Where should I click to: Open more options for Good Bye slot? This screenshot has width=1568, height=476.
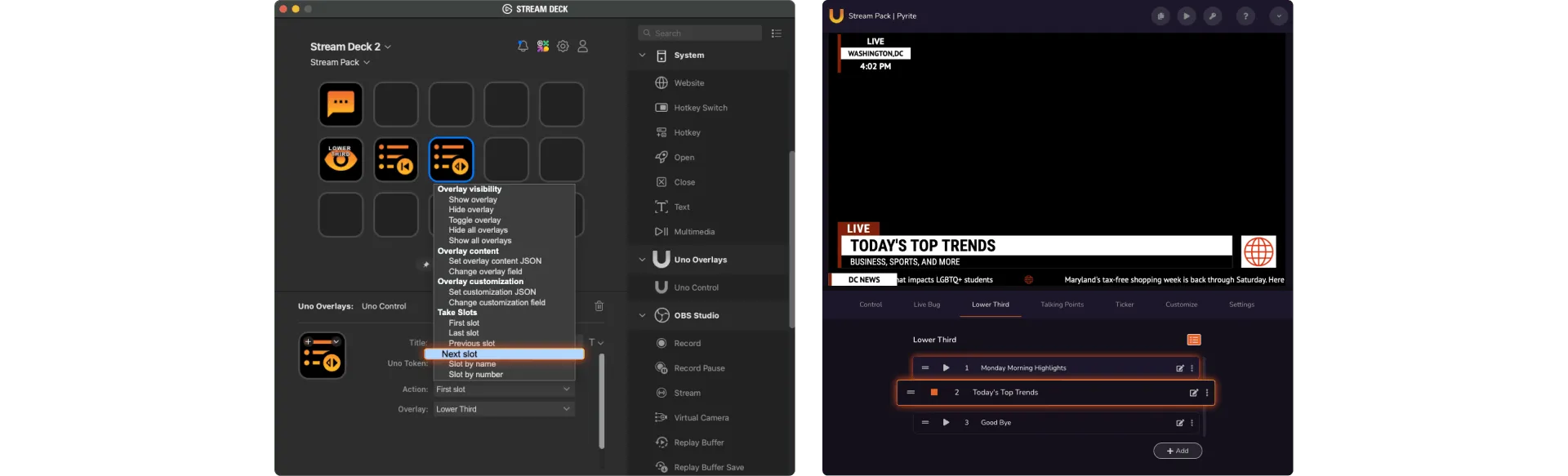pos(1192,423)
